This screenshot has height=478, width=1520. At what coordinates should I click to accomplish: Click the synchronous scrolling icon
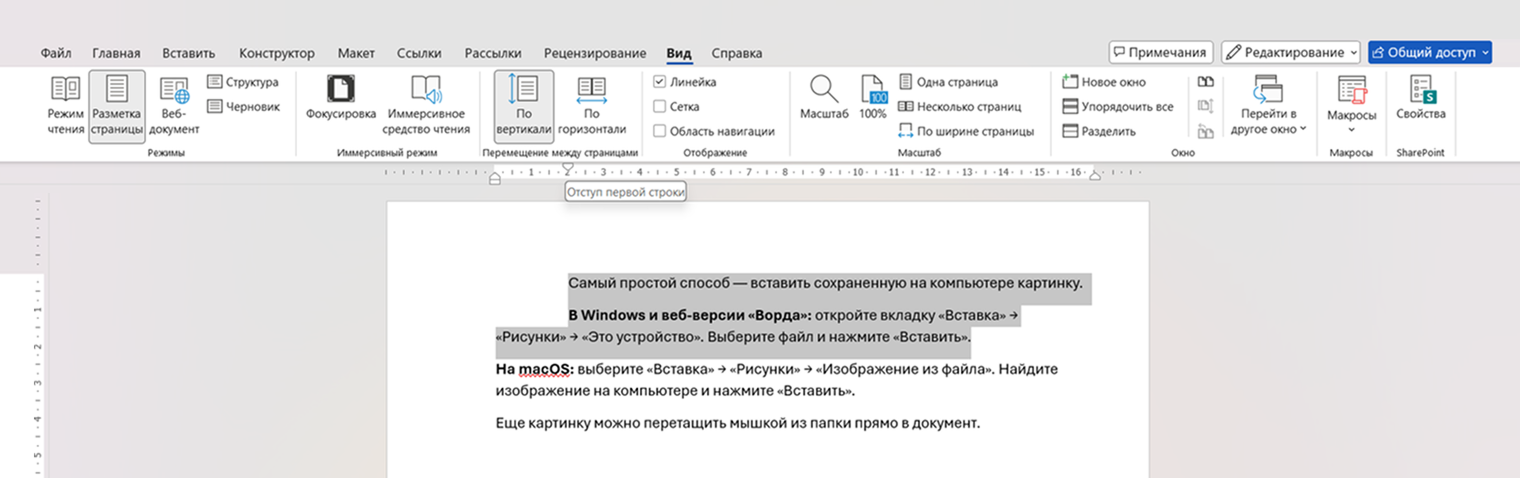pyautogui.click(x=1205, y=106)
